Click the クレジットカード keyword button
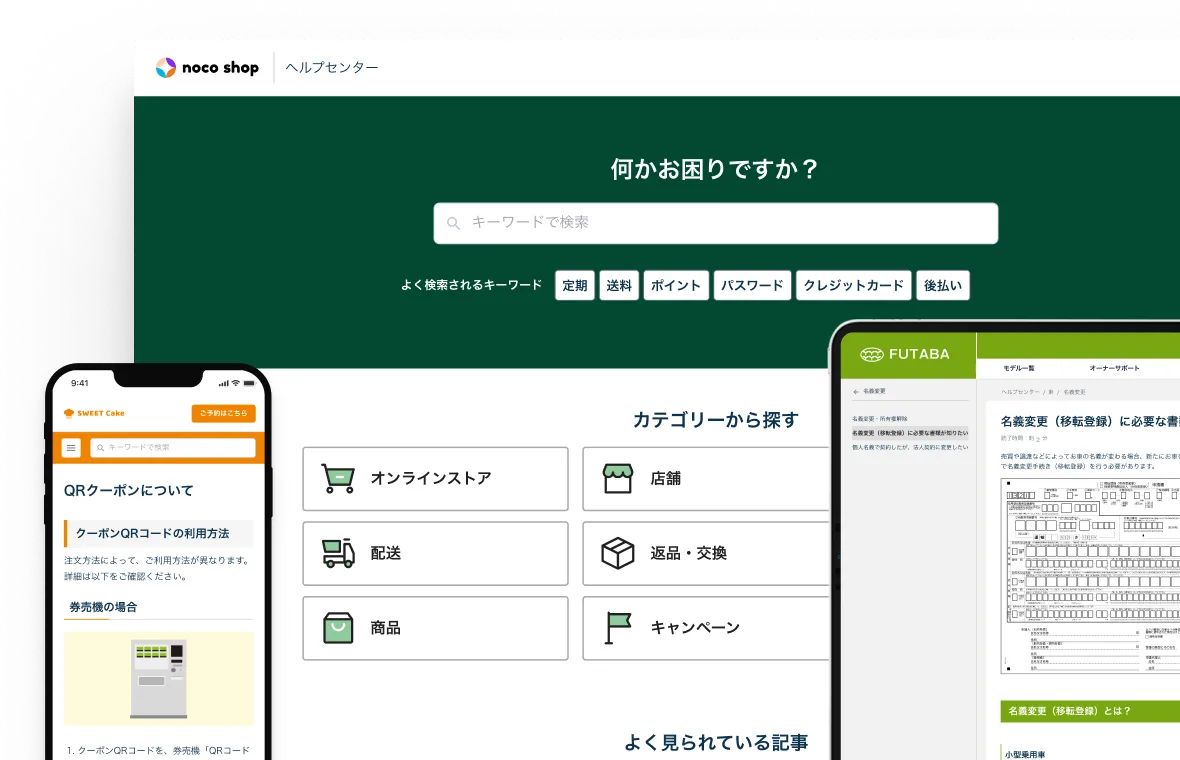 tap(853, 285)
